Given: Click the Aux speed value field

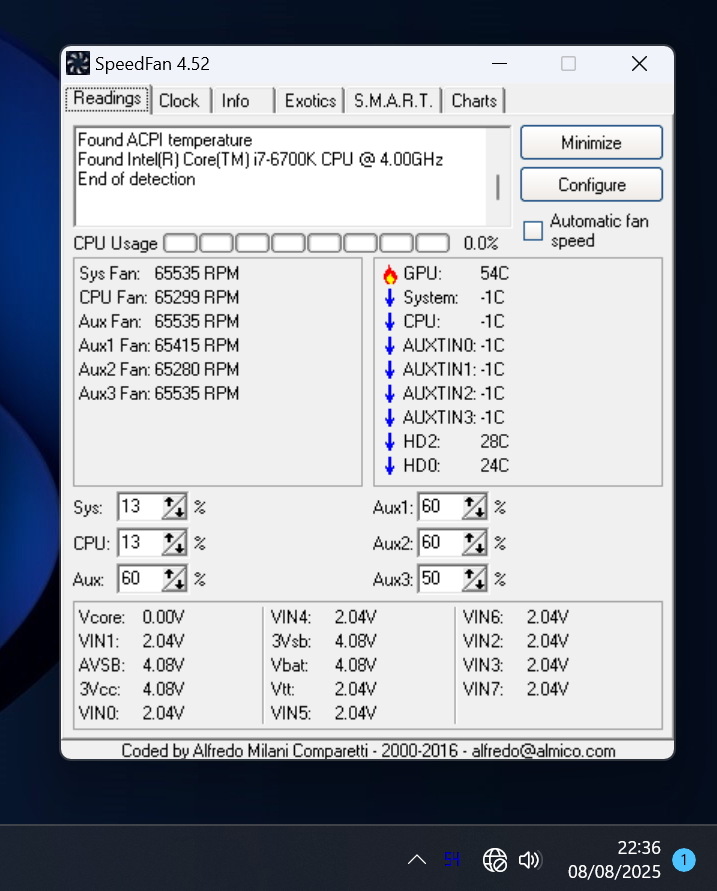Looking at the screenshot, I should (x=140, y=579).
